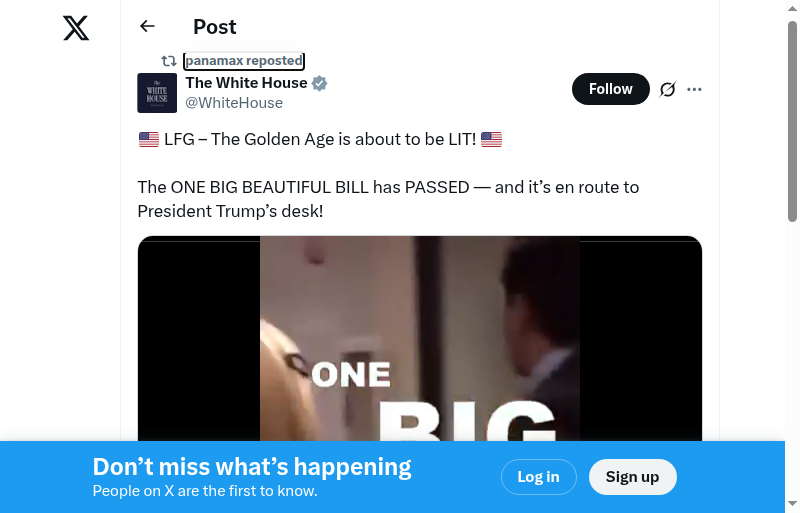Image resolution: width=800 pixels, height=513 pixels.
Task: Follow The White House account
Action: click(x=611, y=89)
